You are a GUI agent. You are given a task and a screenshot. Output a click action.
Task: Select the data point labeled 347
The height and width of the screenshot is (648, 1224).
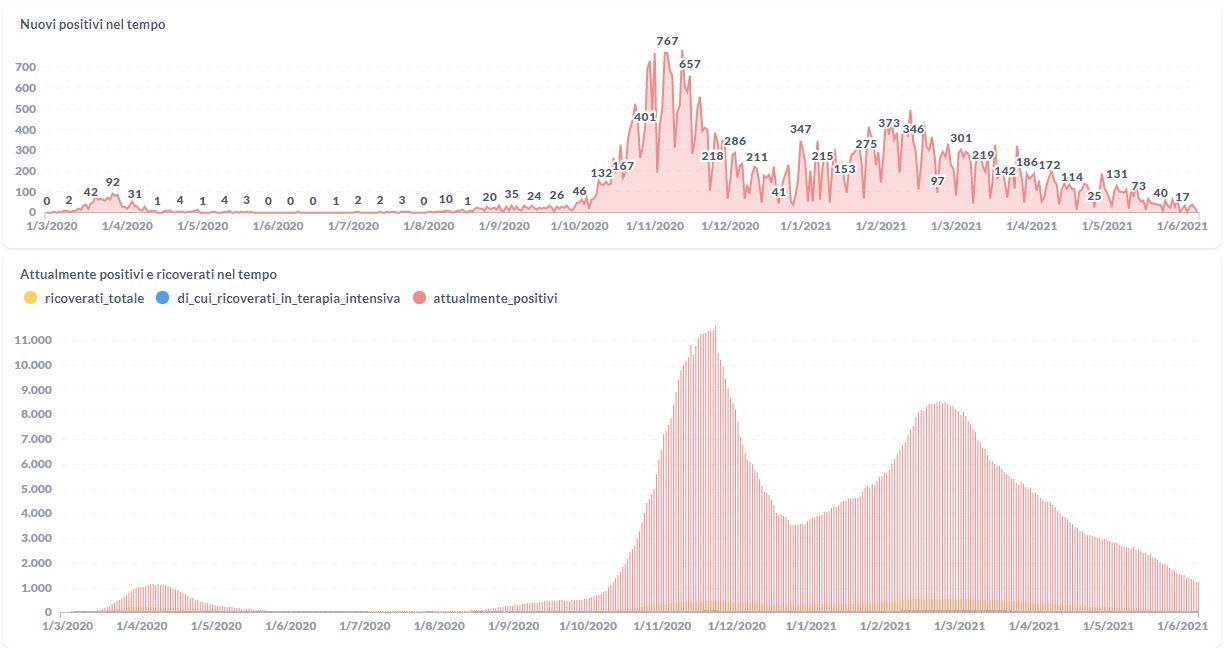pos(801,129)
